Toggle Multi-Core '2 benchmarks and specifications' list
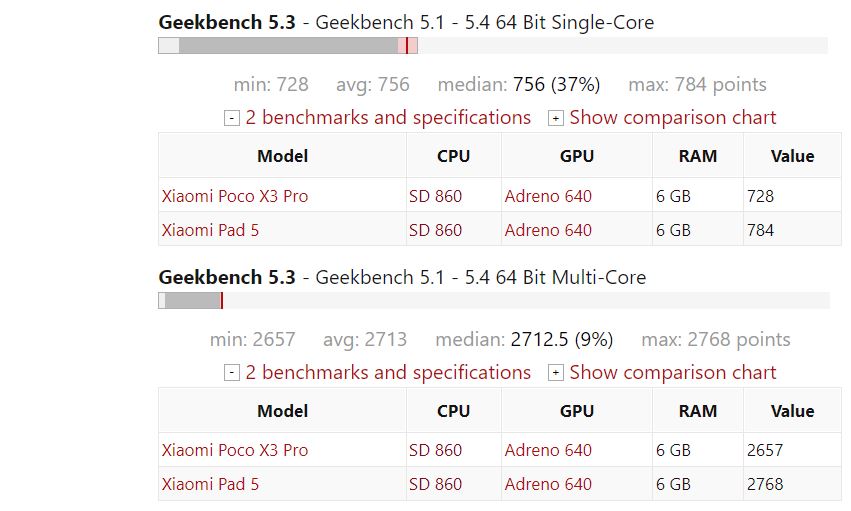This screenshot has height=511, width=851. click(388, 373)
